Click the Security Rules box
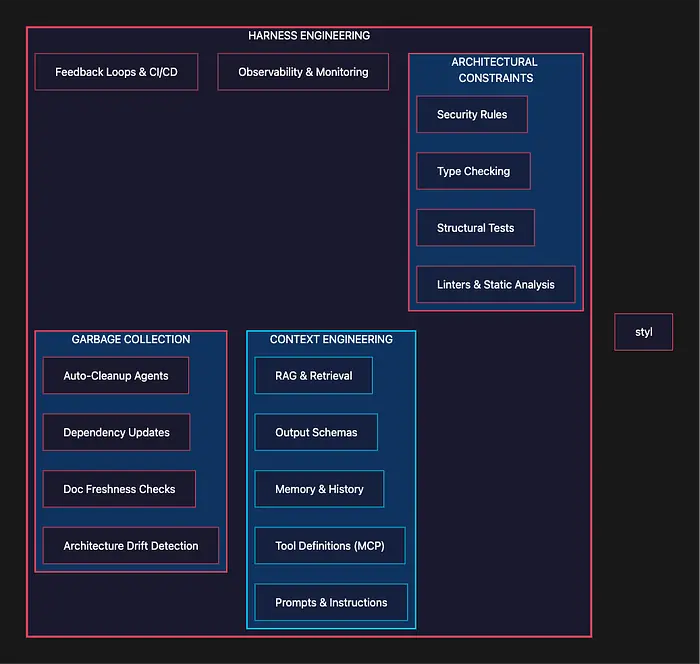 pyautogui.click(x=472, y=115)
